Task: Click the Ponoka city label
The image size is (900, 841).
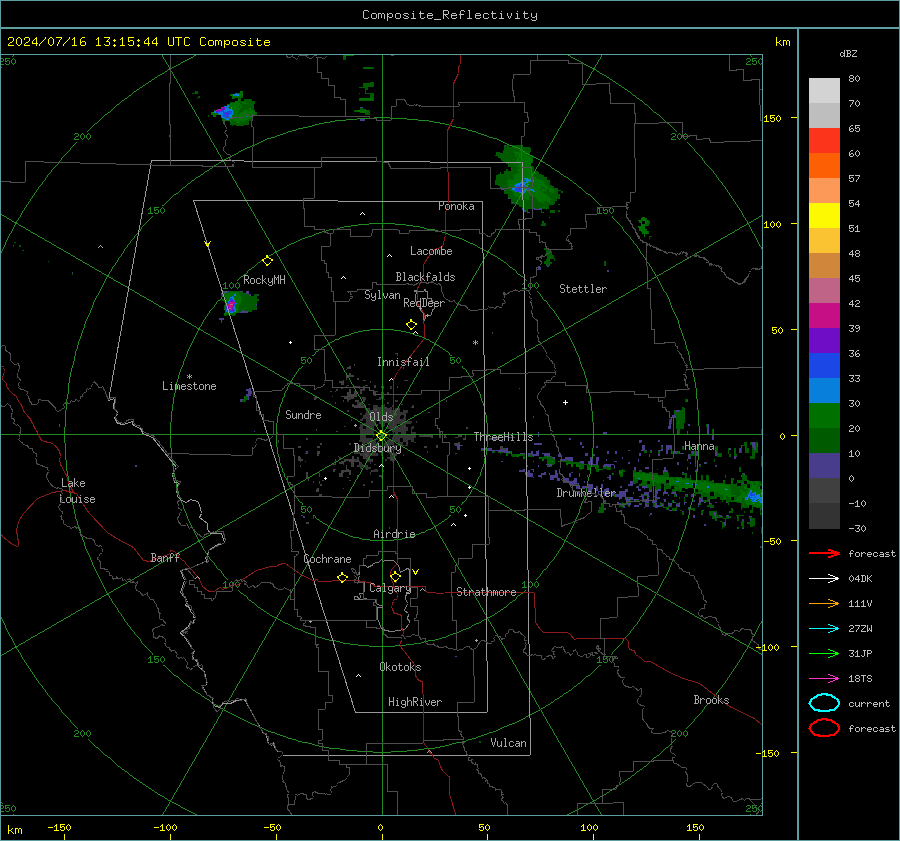Action: coord(456,206)
